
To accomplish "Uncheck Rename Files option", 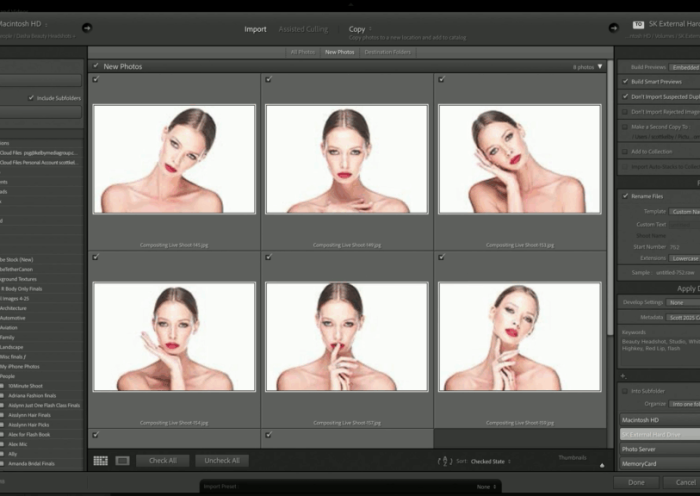I will [626, 196].
